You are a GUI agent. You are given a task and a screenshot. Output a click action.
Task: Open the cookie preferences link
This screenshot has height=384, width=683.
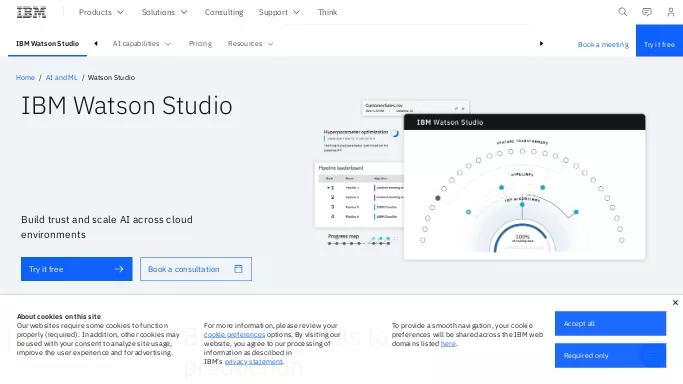234,334
